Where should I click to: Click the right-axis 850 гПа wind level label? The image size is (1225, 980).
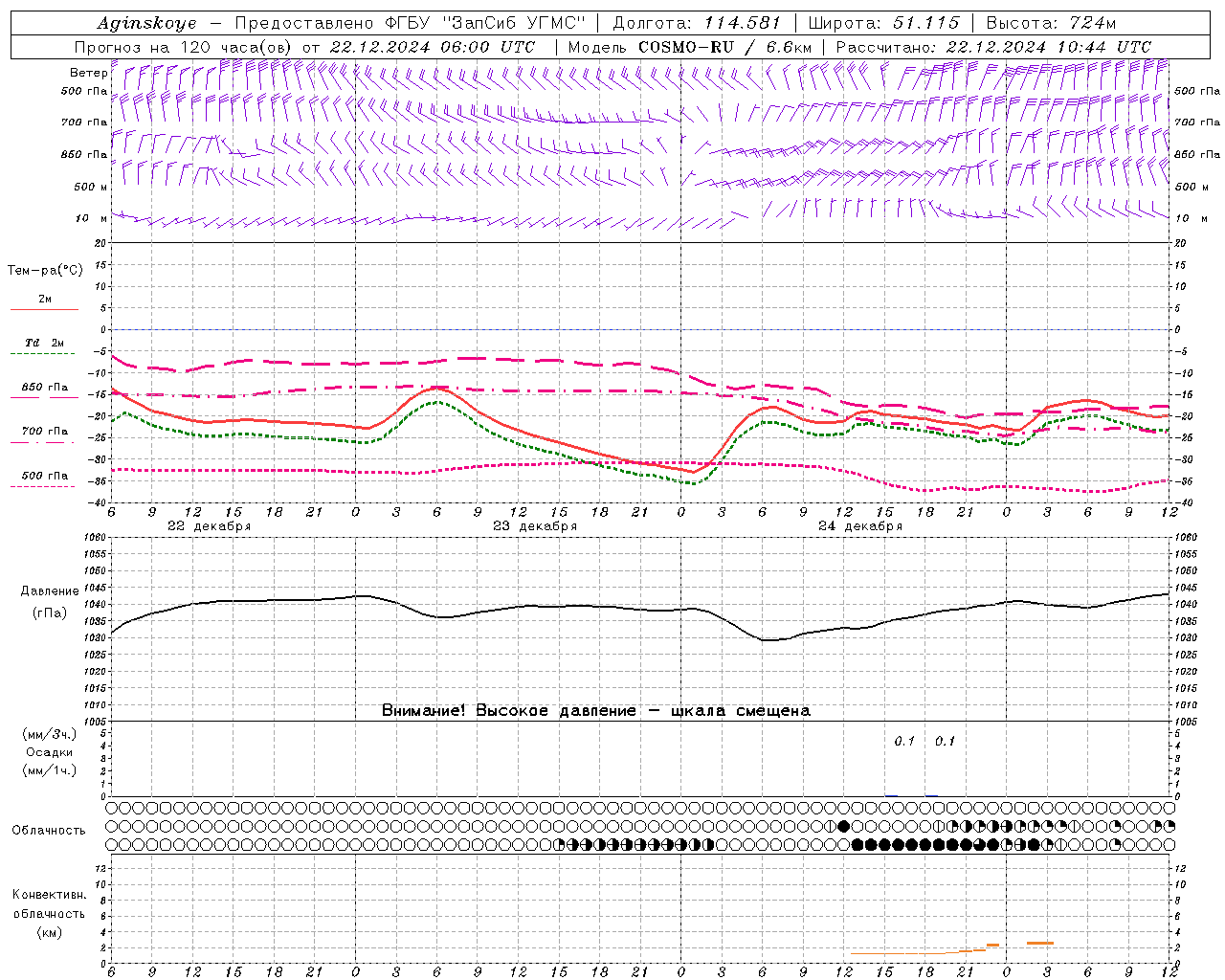[1197, 154]
